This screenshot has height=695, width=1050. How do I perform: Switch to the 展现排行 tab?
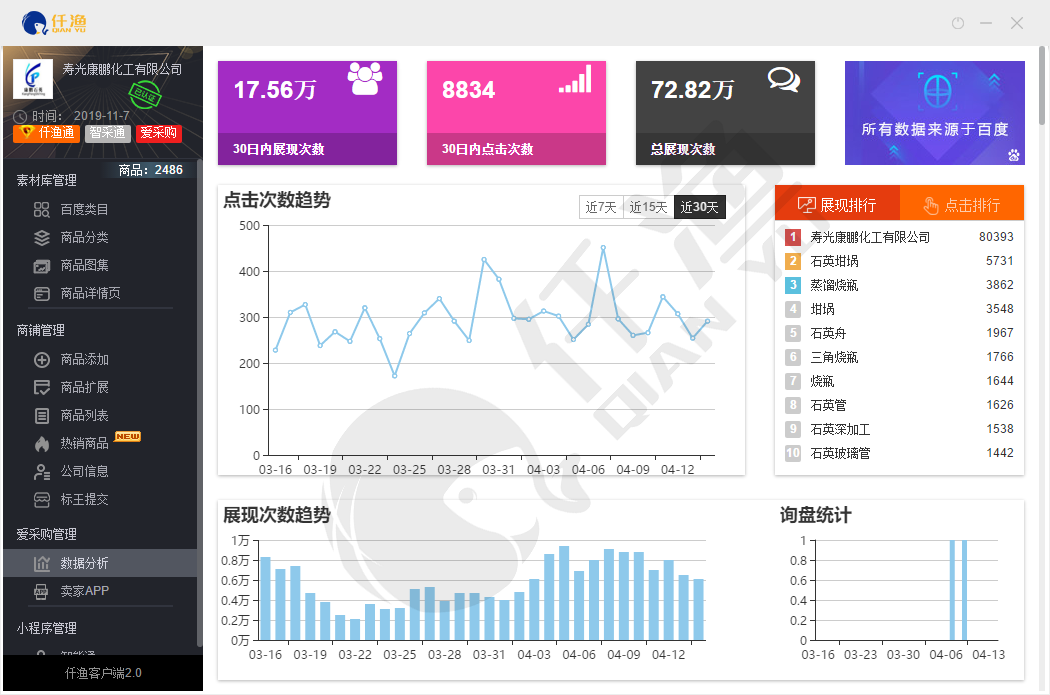click(837, 204)
